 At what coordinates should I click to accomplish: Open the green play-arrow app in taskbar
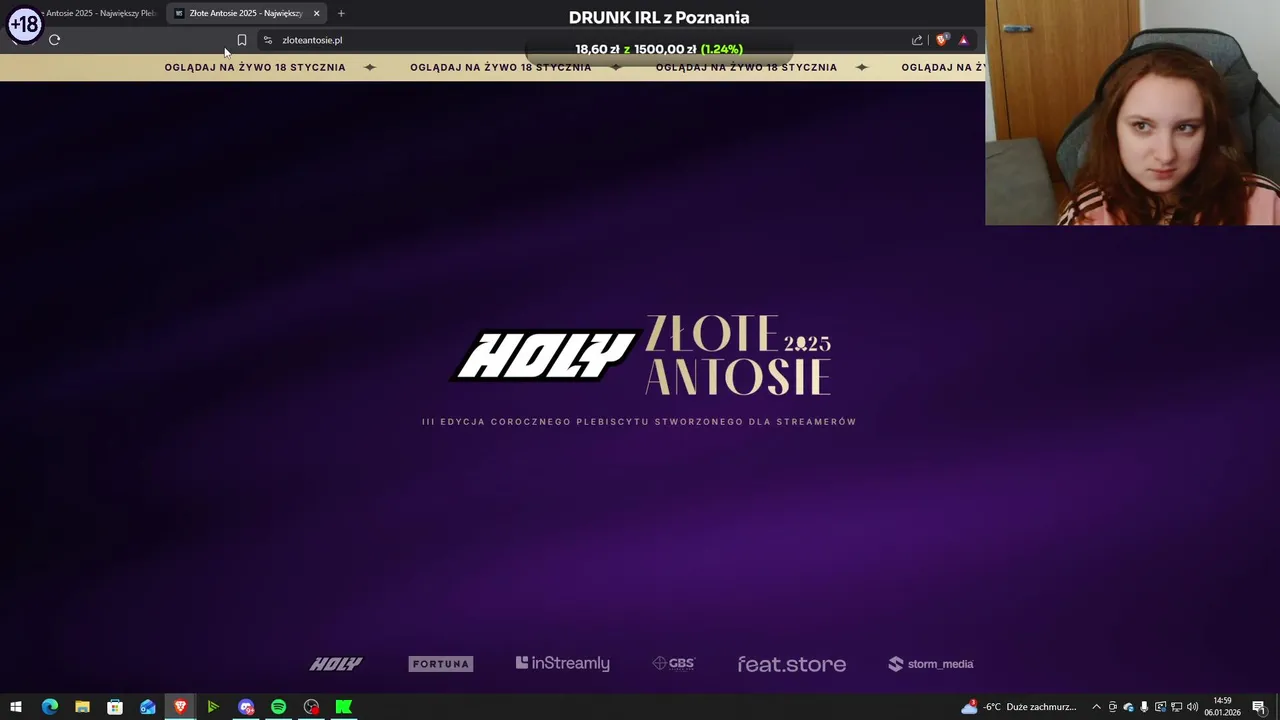(x=213, y=707)
